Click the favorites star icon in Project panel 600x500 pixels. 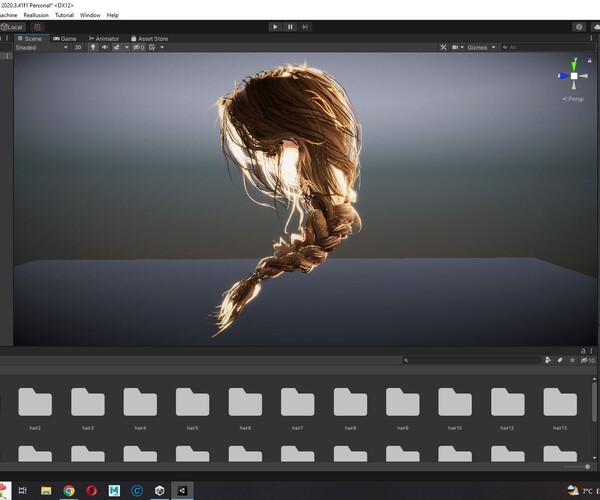click(x=572, y=360)
